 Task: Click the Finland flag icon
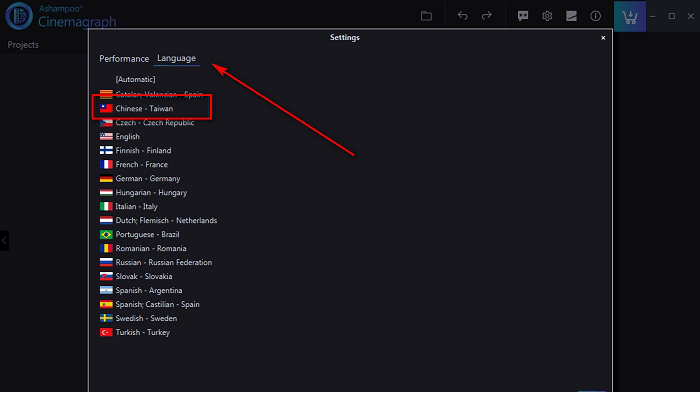click(106, 150)
